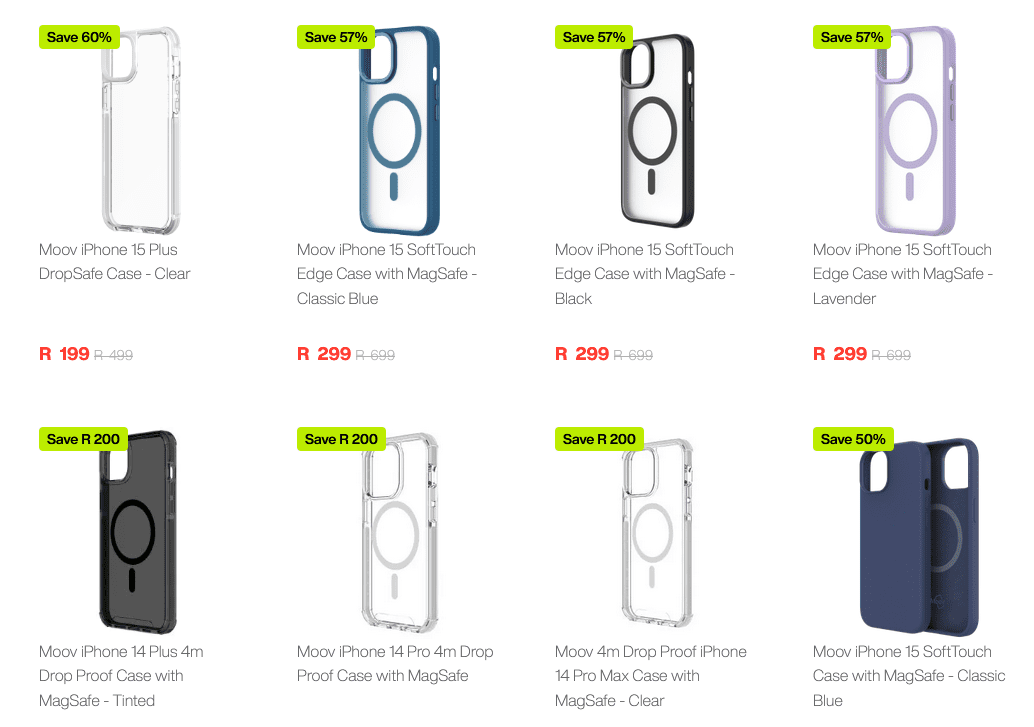
Task: Click the Moov iPhone 15 Plus DropSafe Case title
Action: (x=114, y=261)
